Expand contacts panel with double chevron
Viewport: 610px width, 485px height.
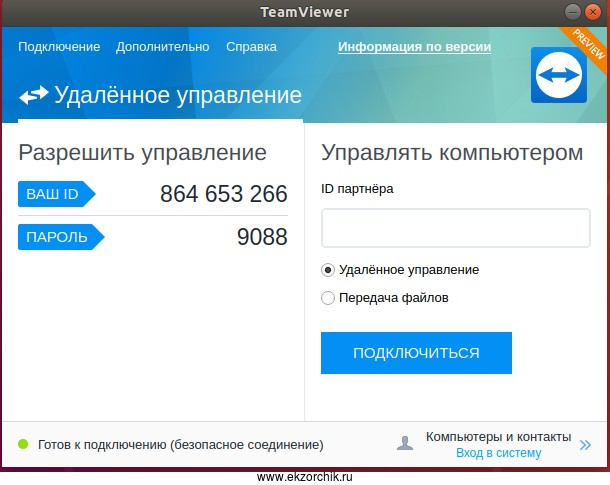coord(585,445)
